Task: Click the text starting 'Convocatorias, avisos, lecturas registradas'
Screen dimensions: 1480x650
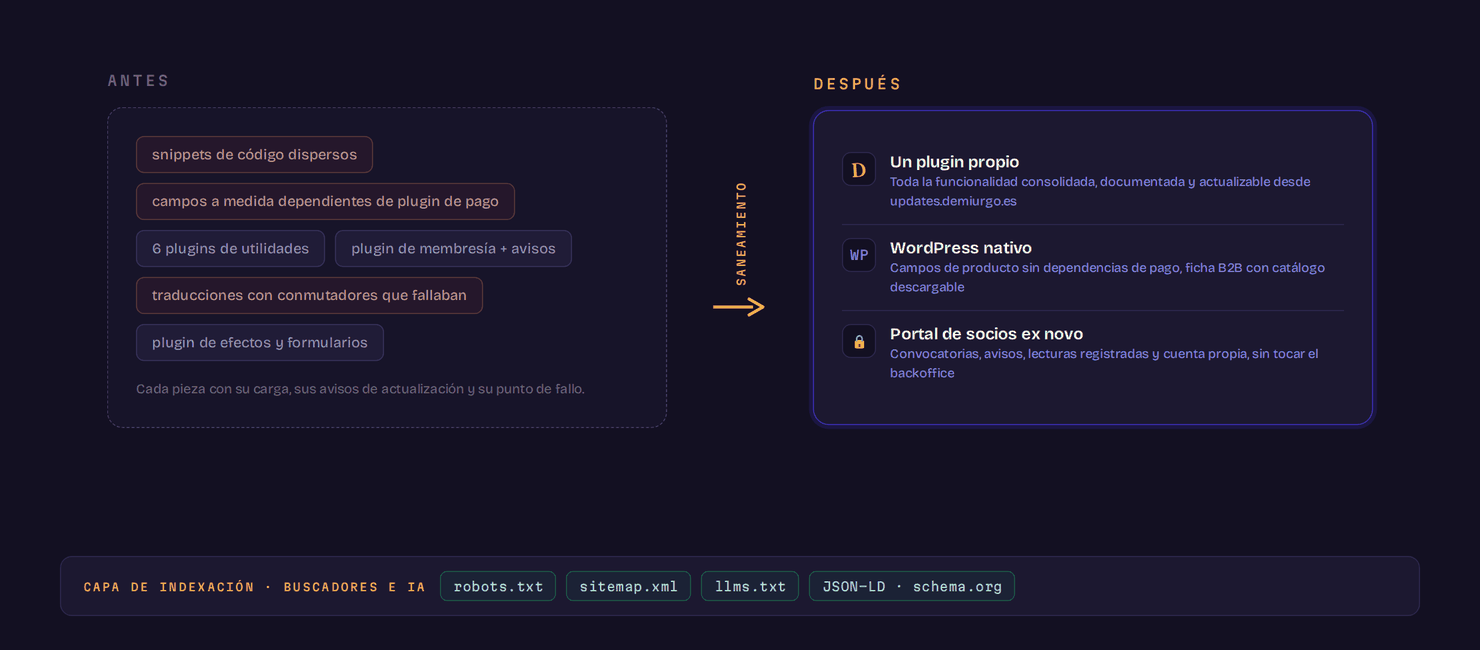Action: click(x=1104, y=363)
